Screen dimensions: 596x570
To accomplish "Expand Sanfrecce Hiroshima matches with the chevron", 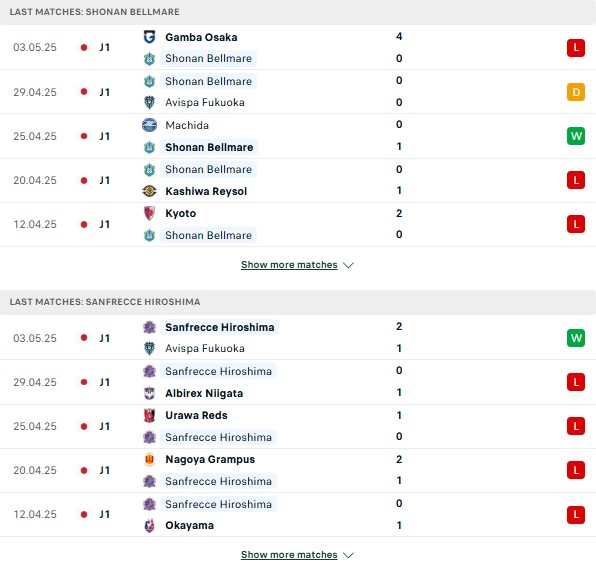I will pyautogui.click(x=348, y=555).
